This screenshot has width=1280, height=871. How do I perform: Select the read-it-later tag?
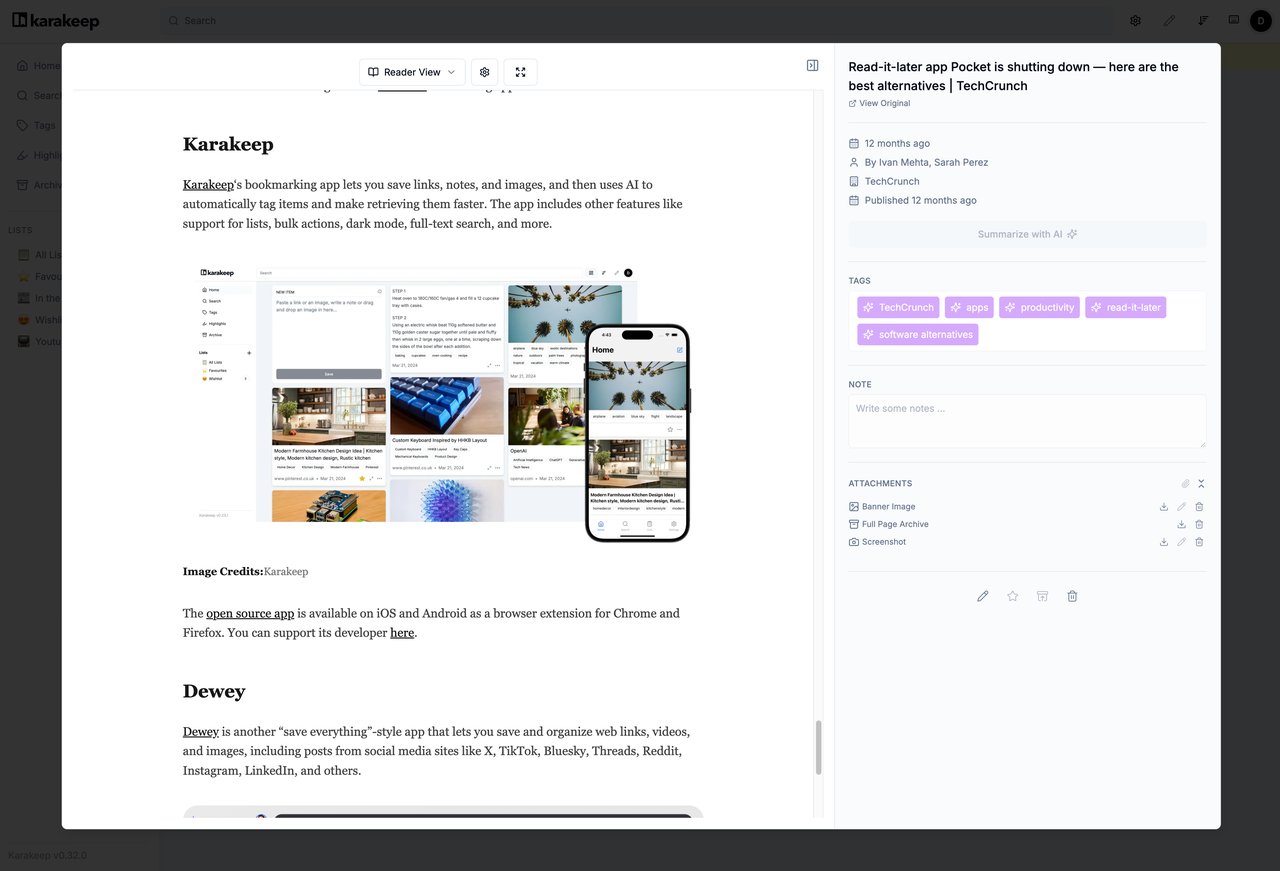point(1126,308)
